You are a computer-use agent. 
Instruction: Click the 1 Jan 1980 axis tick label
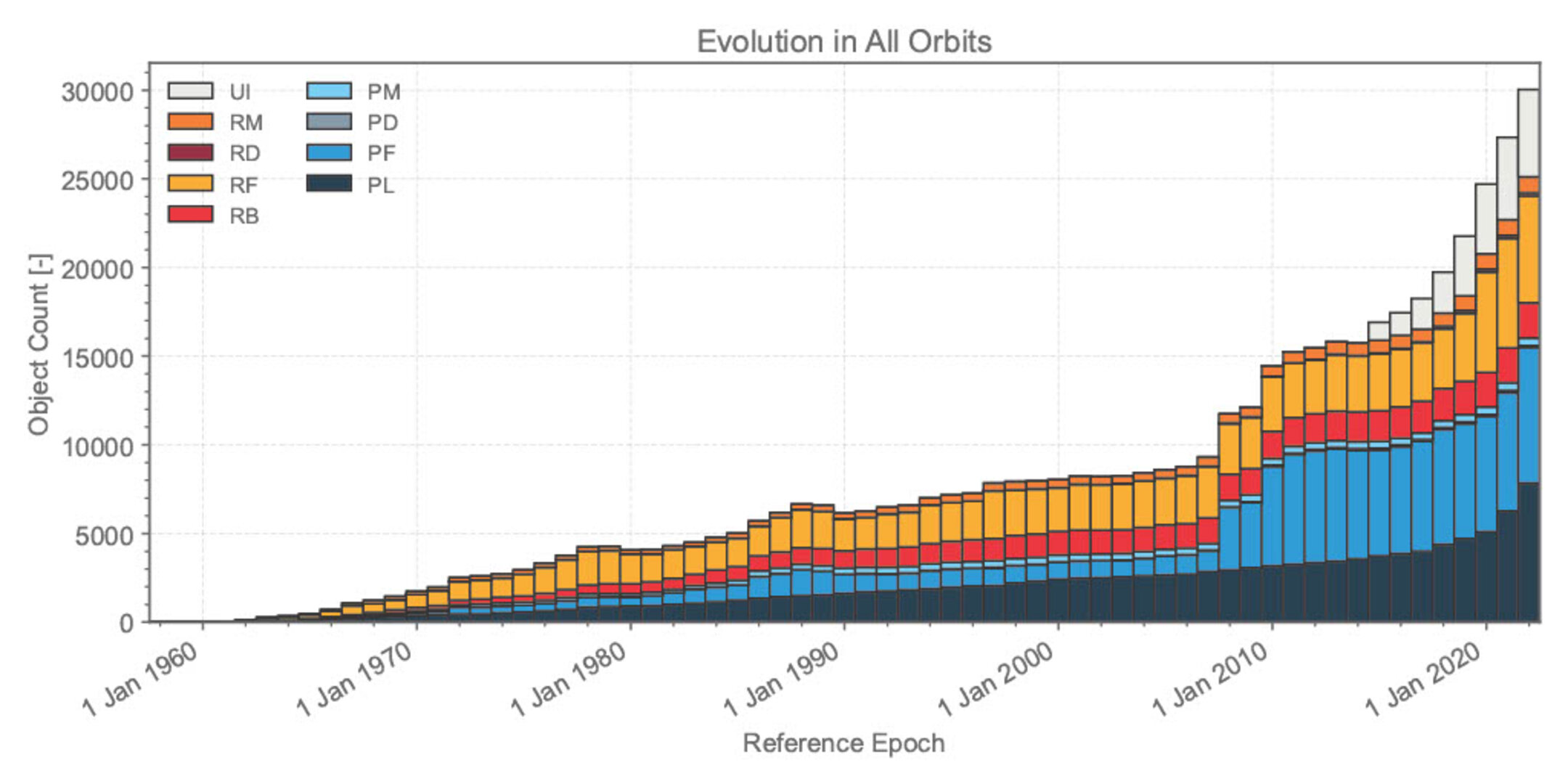coord(568,680)
